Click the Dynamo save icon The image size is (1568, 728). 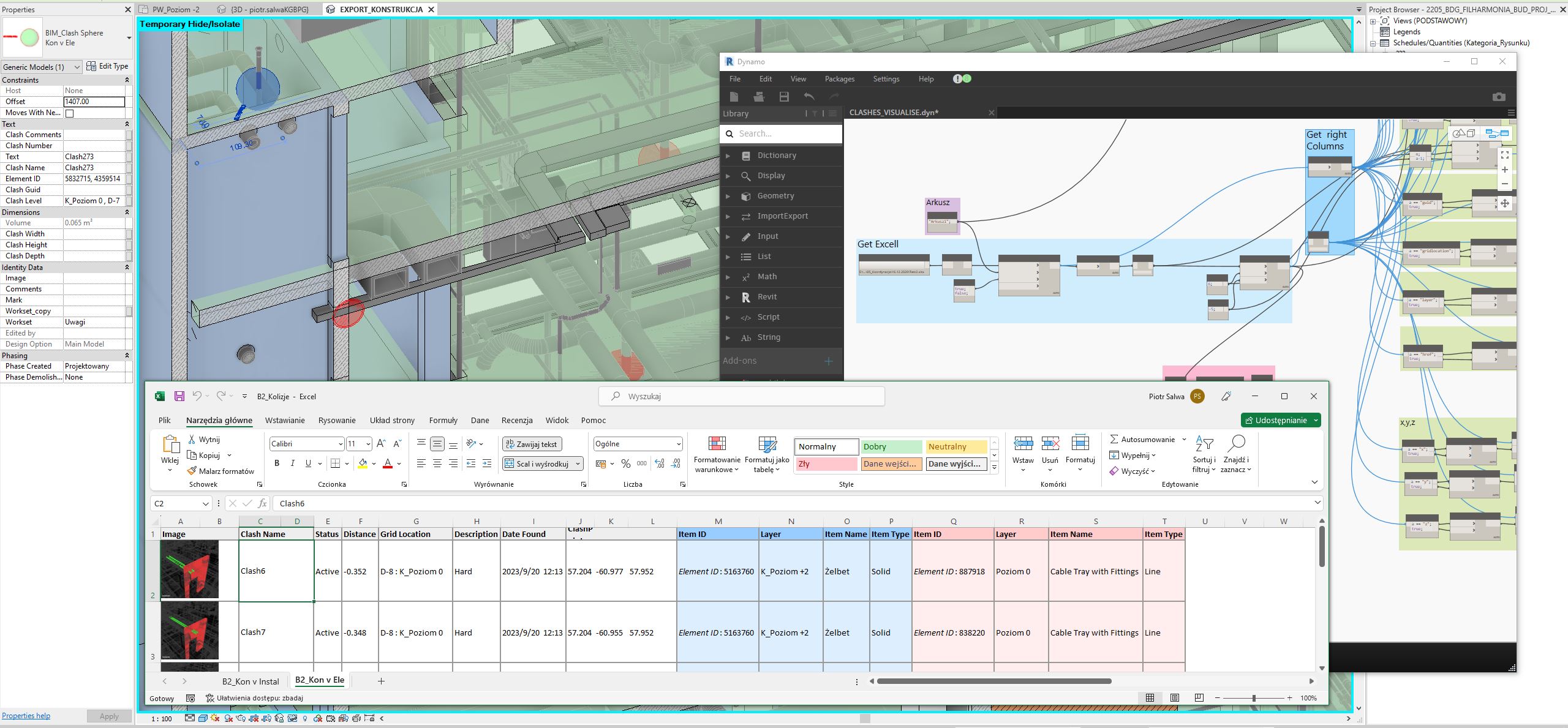click(x=784, y=97)
